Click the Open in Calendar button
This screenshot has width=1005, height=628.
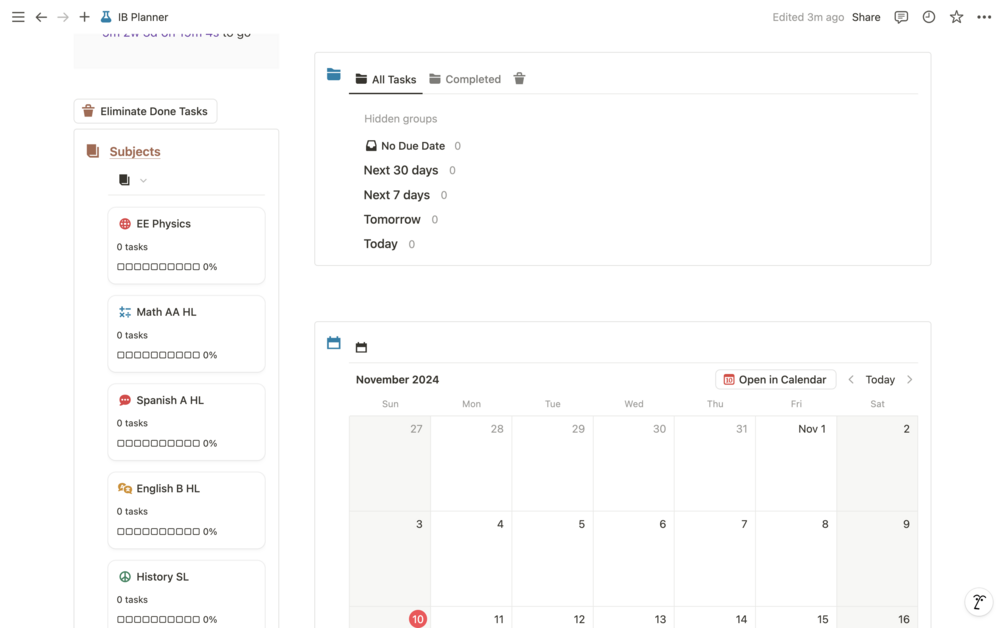coord(775,379)
